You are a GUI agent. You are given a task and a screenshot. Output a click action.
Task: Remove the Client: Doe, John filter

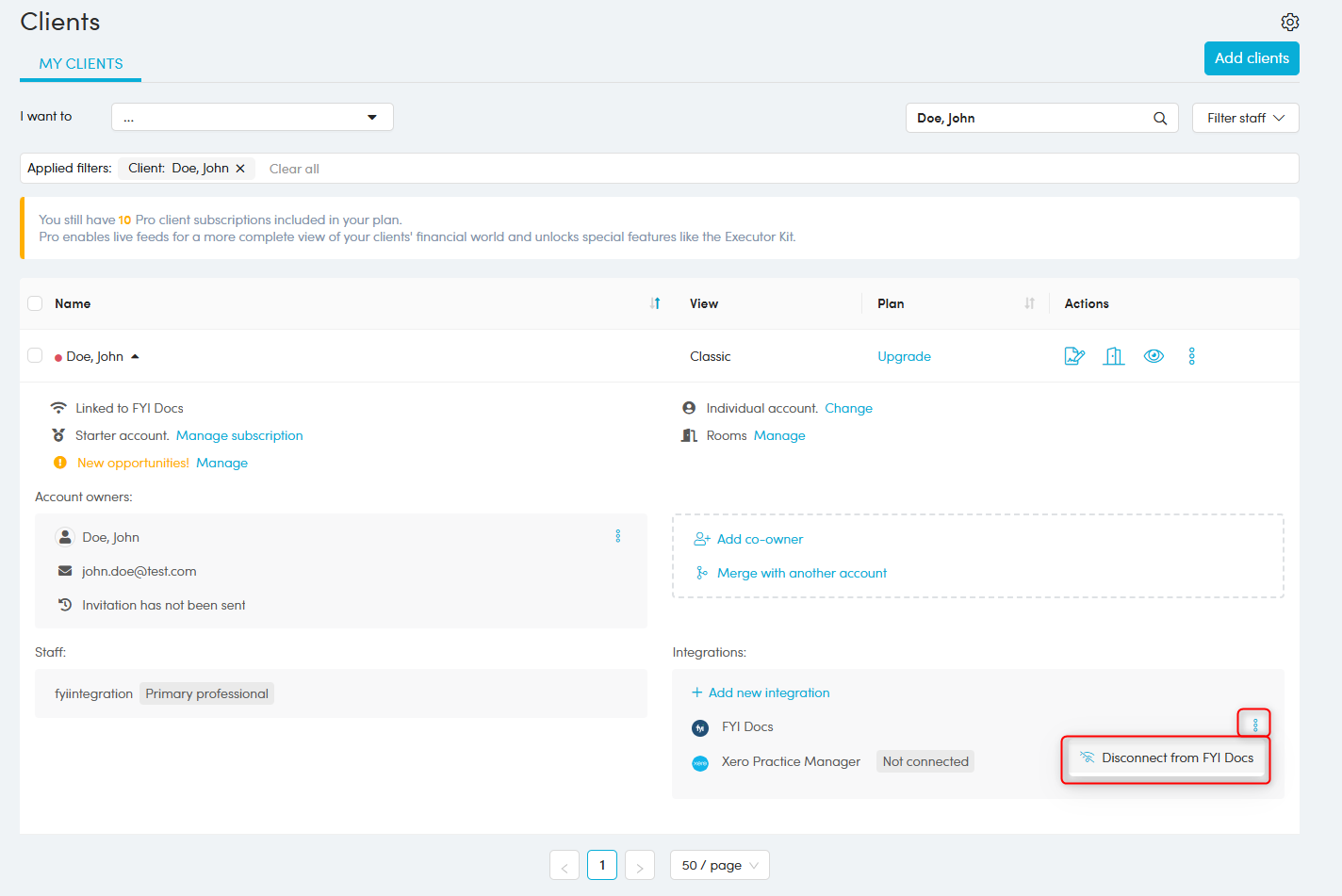point(240,169)
